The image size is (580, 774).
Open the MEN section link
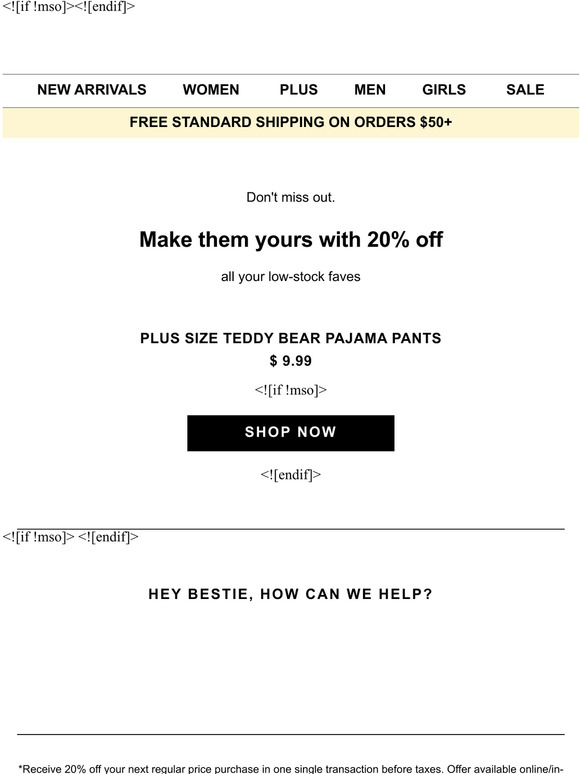pos(370,90)
